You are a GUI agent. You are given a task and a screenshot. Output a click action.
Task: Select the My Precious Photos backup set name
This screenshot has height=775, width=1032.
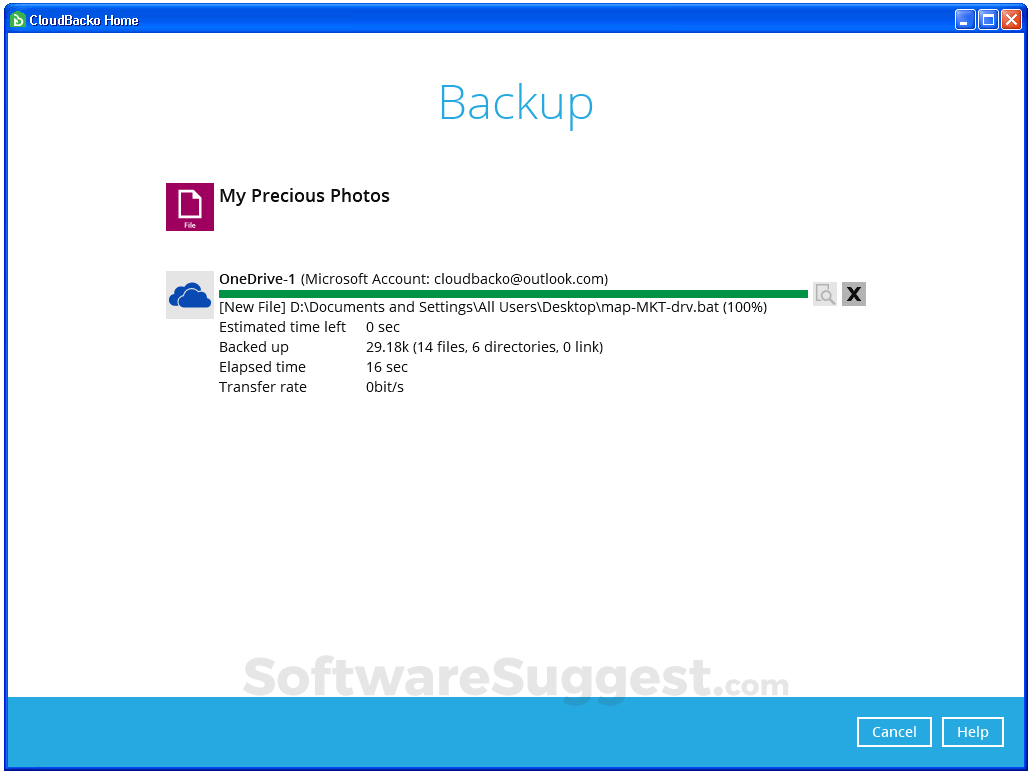(305, 196)
